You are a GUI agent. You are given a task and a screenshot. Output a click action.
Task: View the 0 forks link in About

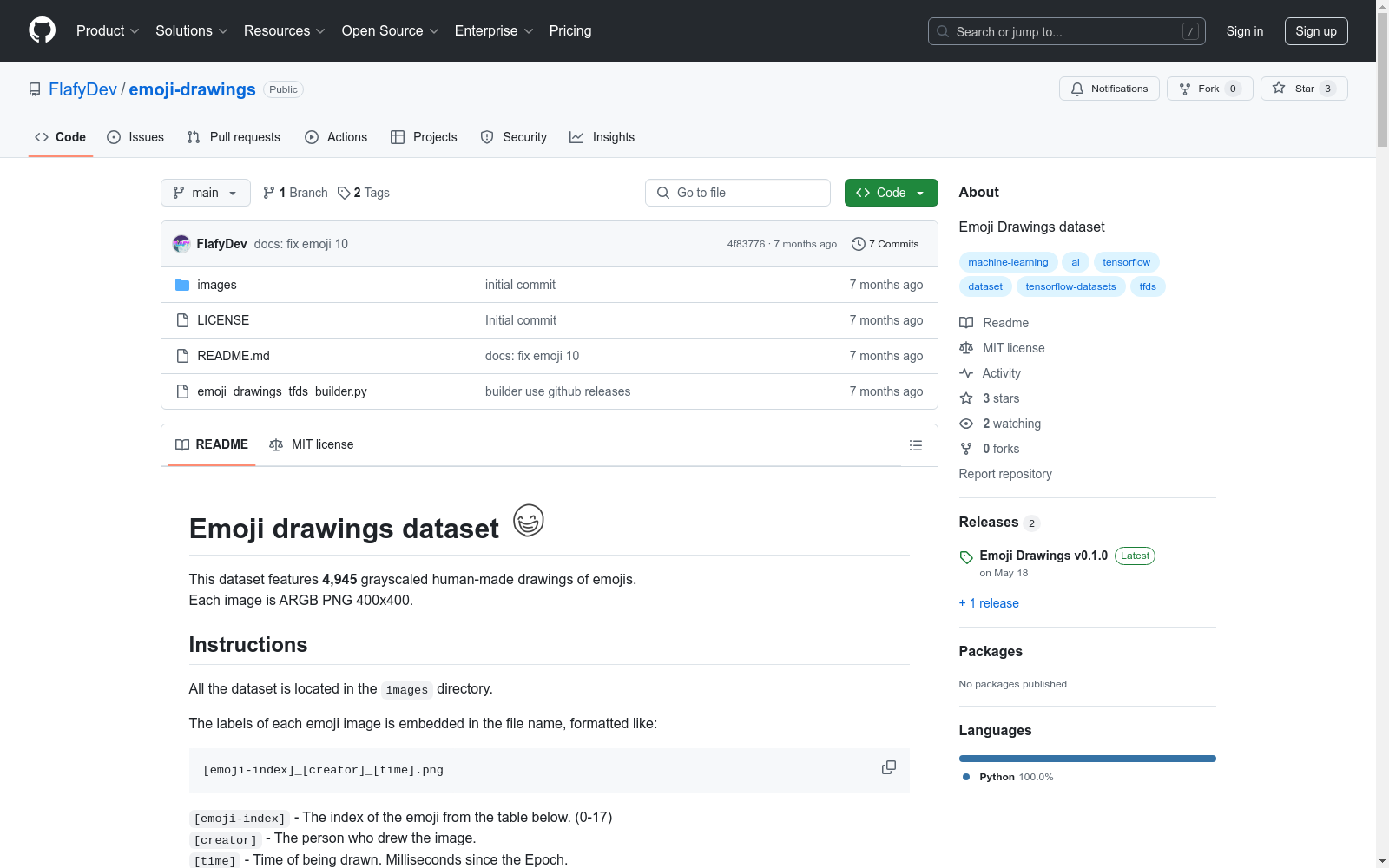[x=990, y=449]
